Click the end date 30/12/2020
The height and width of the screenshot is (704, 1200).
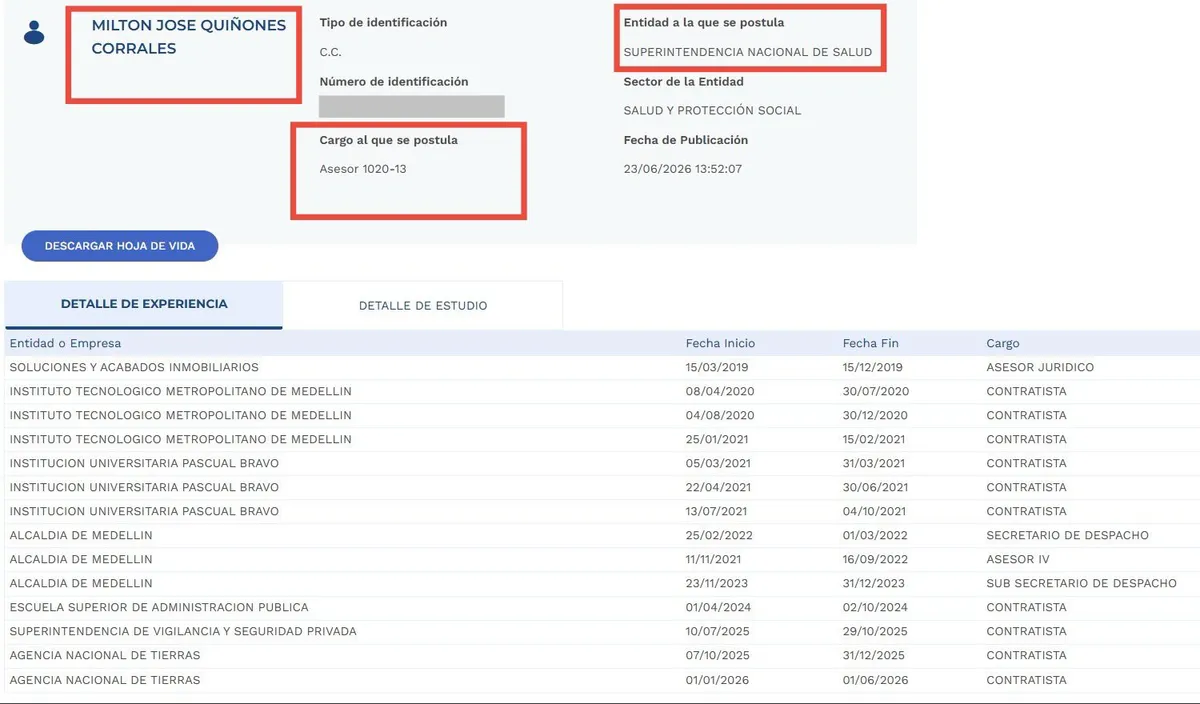(x=875, y=415)
